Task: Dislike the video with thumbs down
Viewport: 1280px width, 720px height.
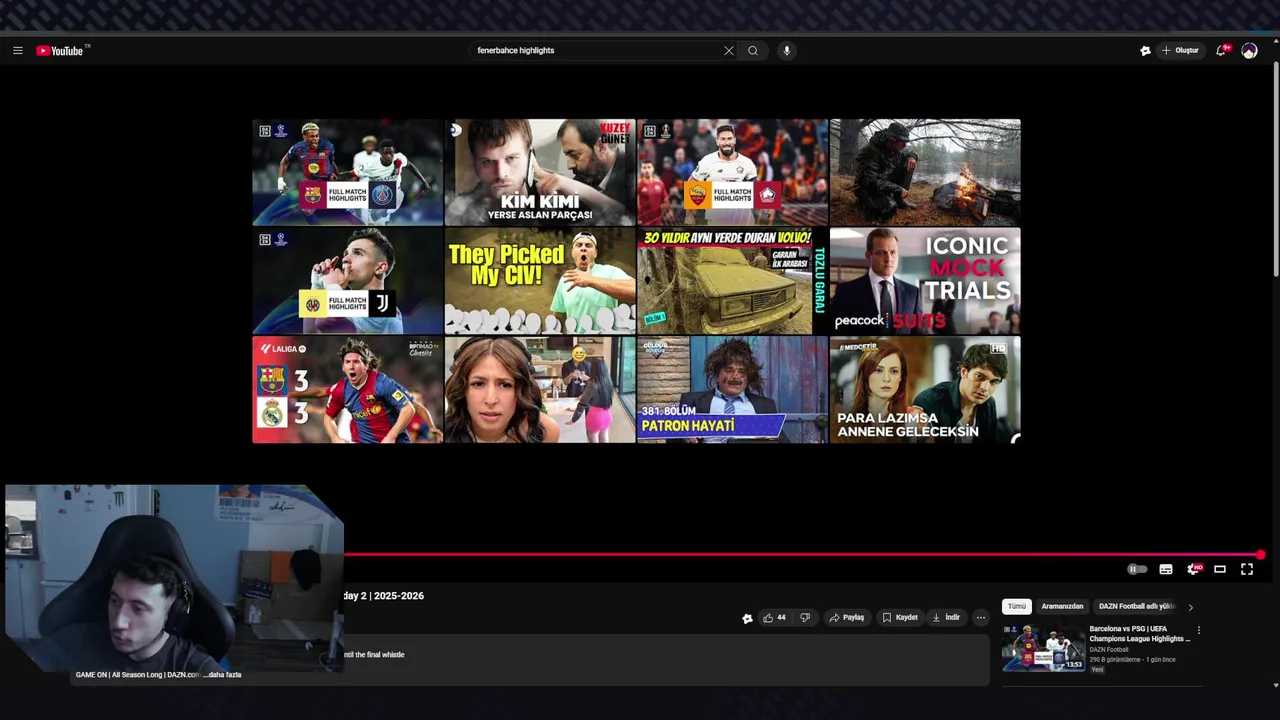Action: 805,618
